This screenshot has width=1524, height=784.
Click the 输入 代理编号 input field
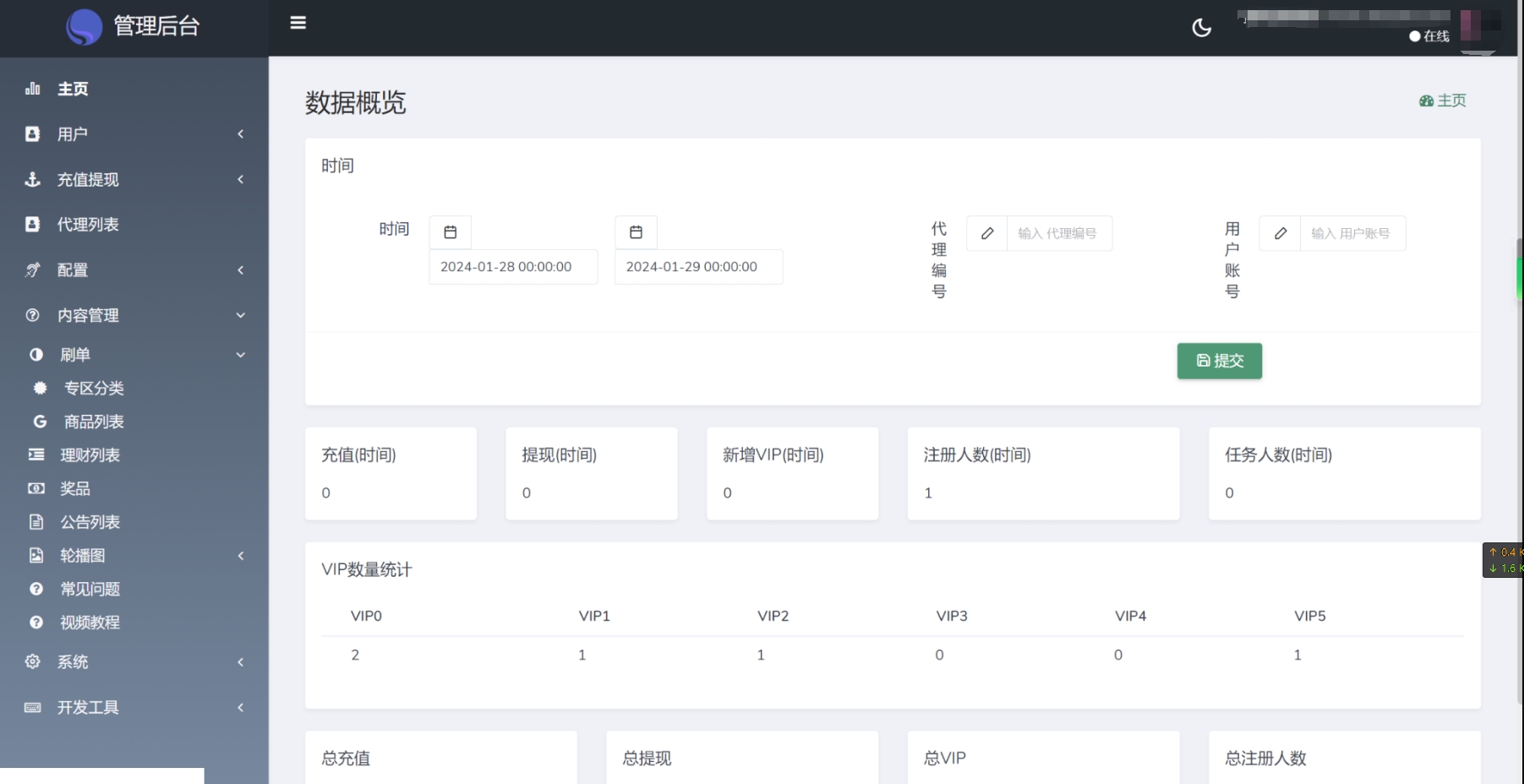pos(1059,233)
